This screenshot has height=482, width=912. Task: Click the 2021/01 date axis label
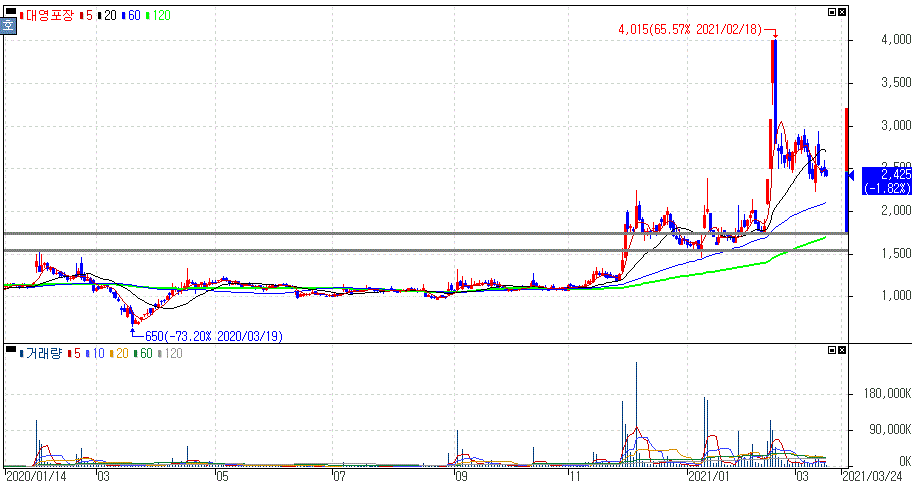709,476
